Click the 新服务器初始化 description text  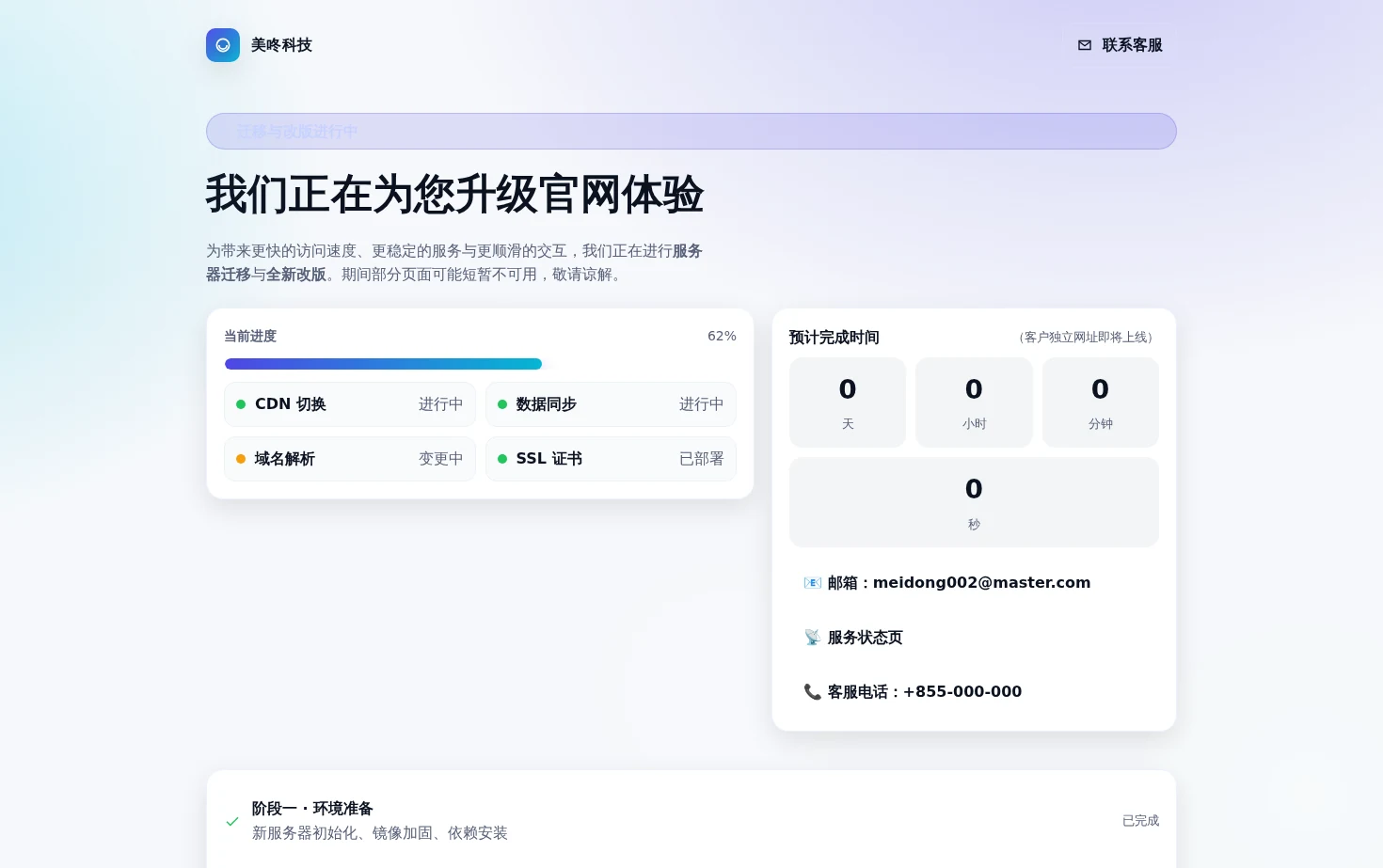point(380,833)
